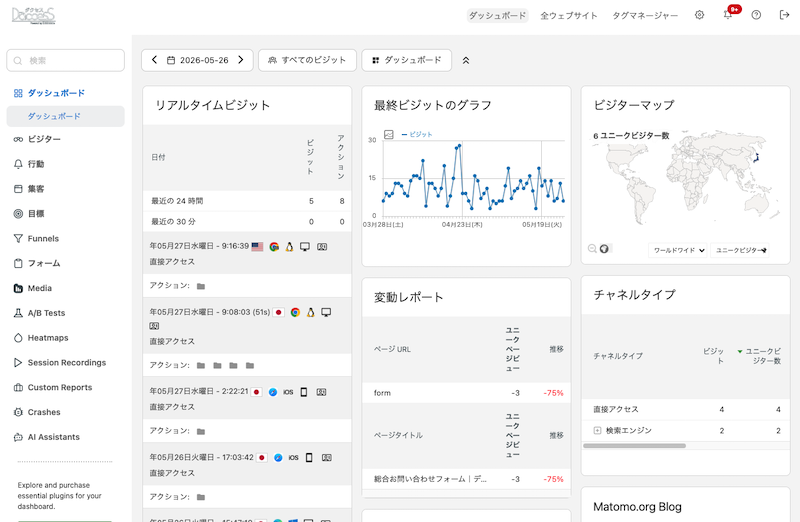The width and height of the screenshot is (800, 522).
Task: Click the Chrome icon in 9:16:39 visit
Action: click(x=274, y=247)
